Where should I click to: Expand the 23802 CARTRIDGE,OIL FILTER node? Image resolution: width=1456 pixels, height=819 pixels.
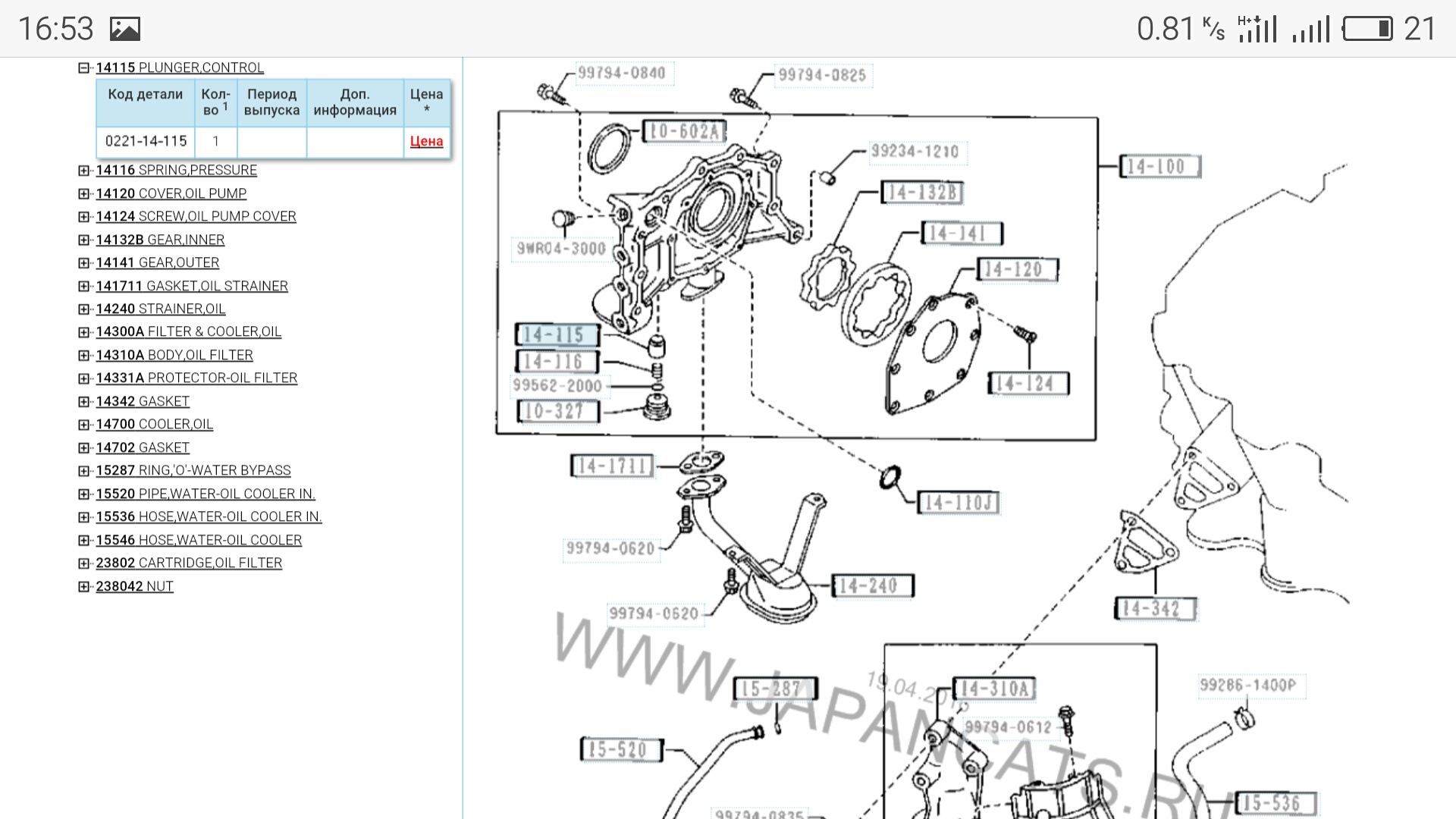pos(83,563)
